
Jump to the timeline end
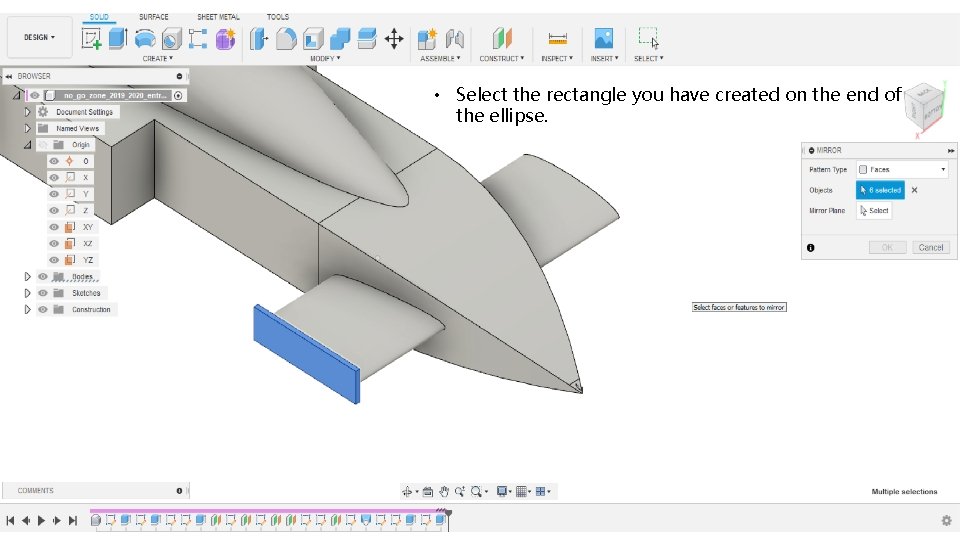click(73, 520)
